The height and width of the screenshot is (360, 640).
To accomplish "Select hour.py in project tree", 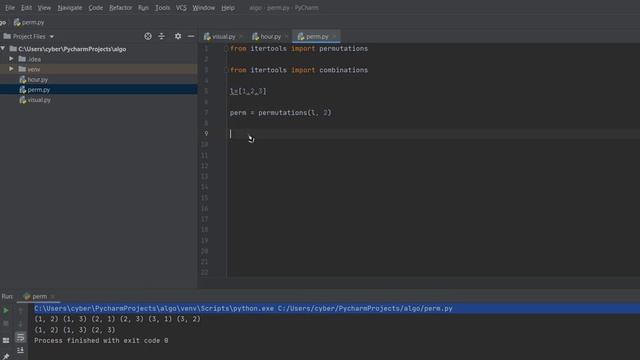I will tap(38, 80).
